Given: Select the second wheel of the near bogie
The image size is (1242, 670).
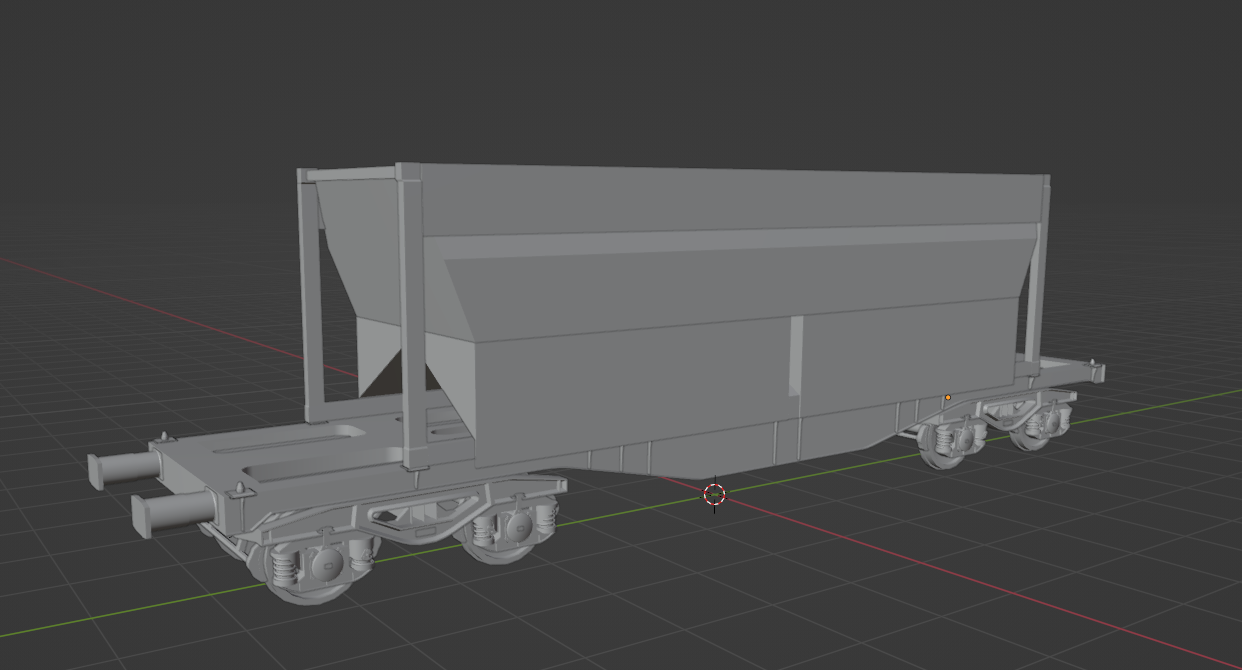Looking at the screenshot, I should pyautogui.click(x=505, y=532).
